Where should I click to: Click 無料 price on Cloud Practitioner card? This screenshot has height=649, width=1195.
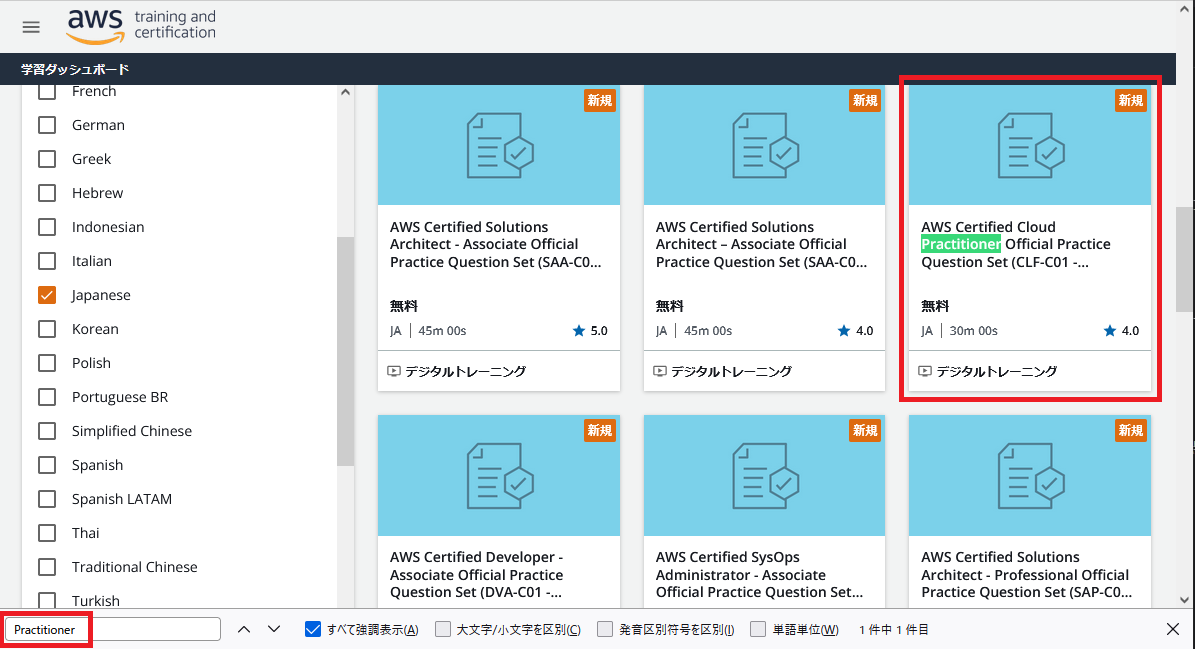coord(935,306)
